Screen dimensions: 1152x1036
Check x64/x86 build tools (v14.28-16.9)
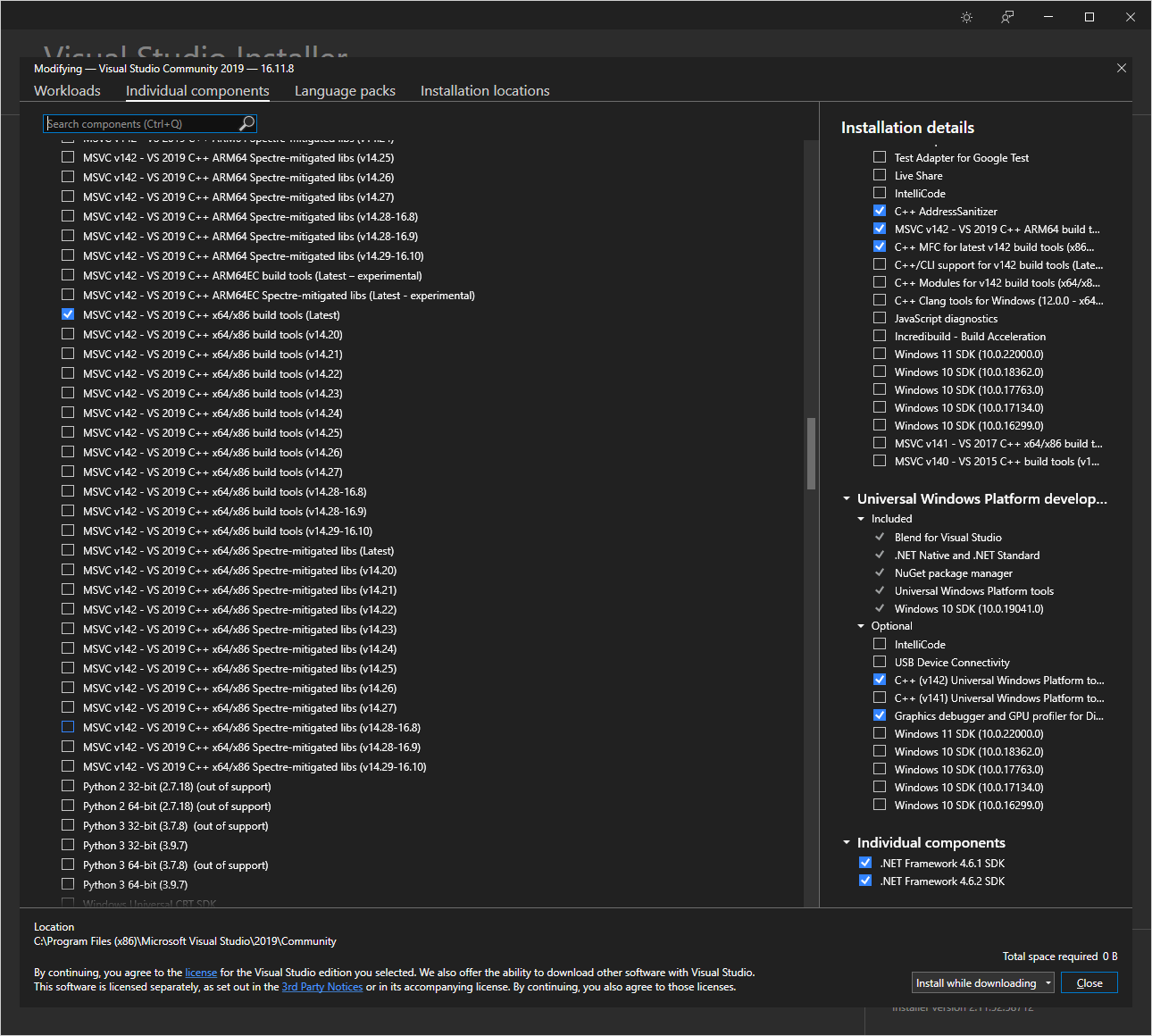pos(68,511)
